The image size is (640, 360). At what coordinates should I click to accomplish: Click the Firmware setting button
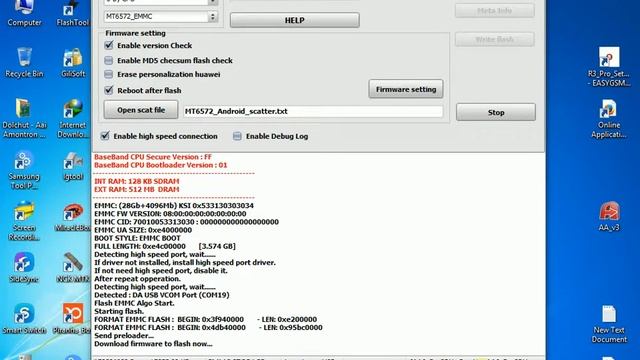[406, 89]
